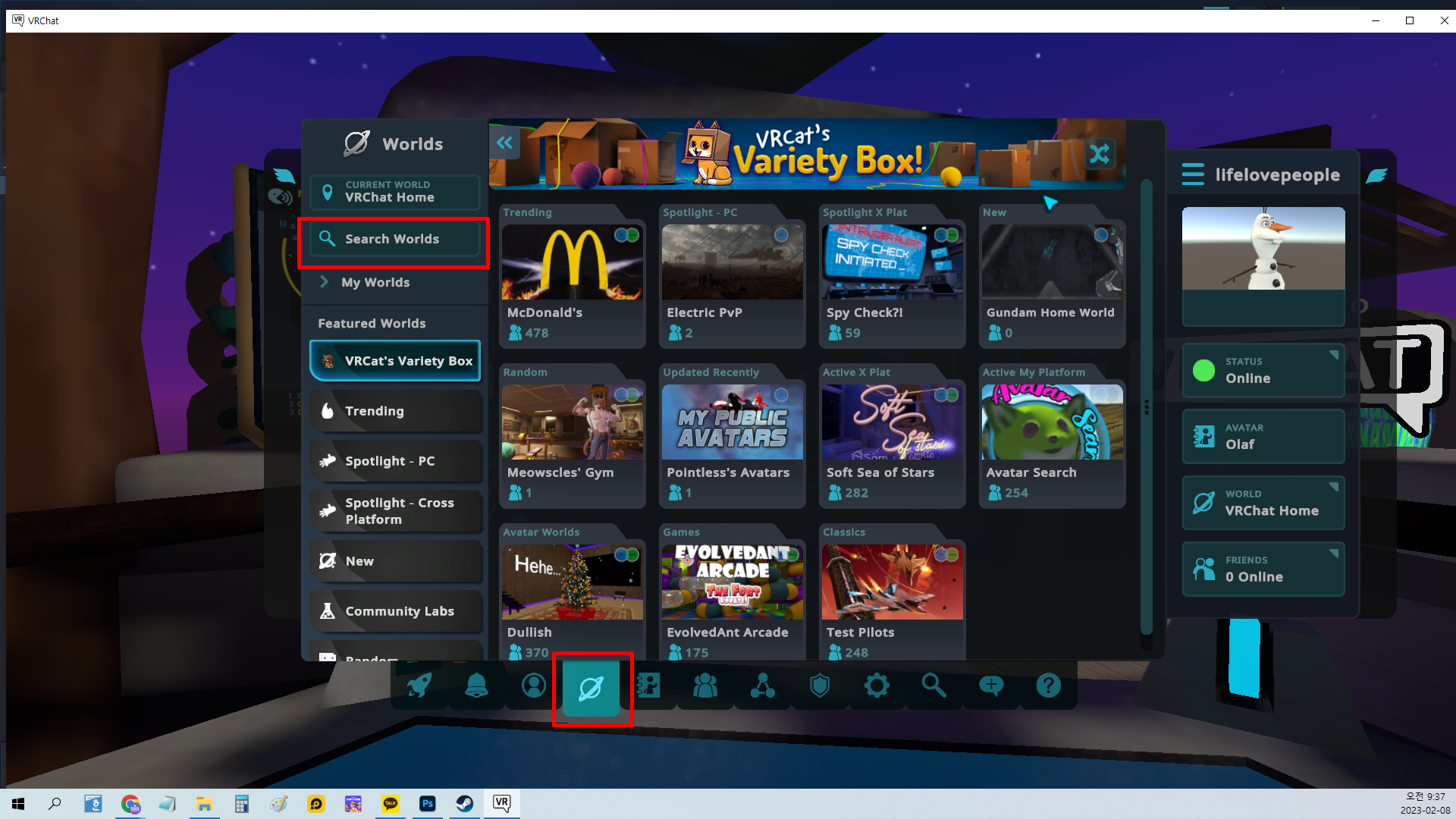Select the Community Labs category
The width and height of the screenshot is (1456, 819).
click(395, 611)
